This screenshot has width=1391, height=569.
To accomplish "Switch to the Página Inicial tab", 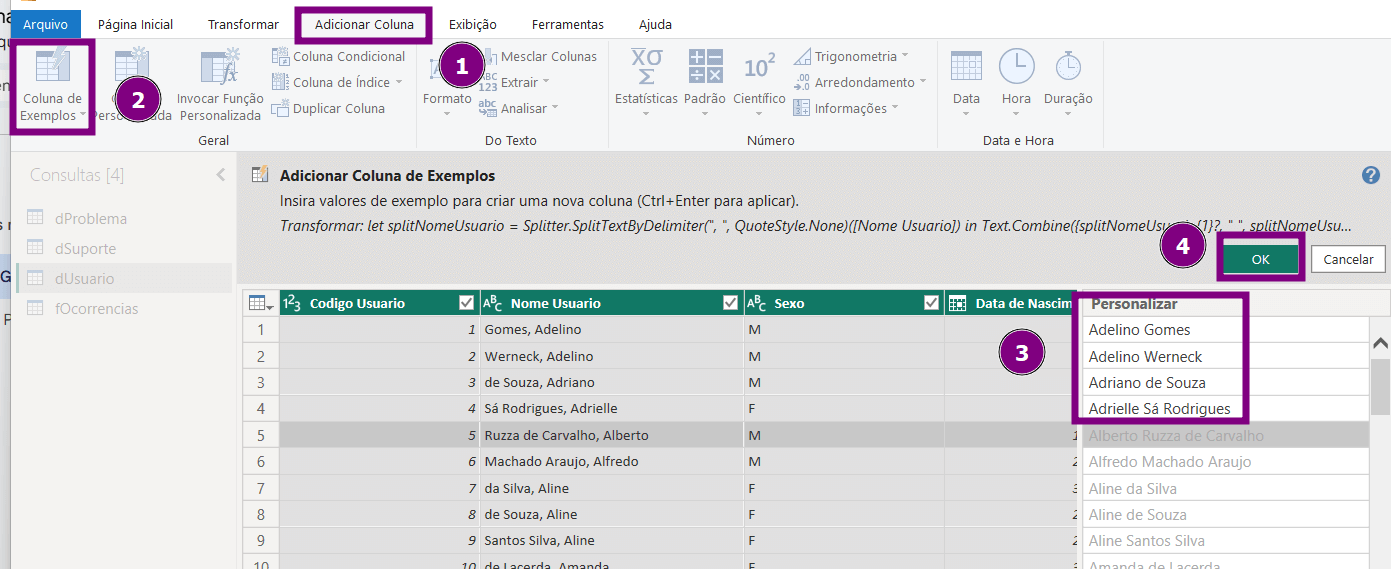I will [x=135, y=24].
